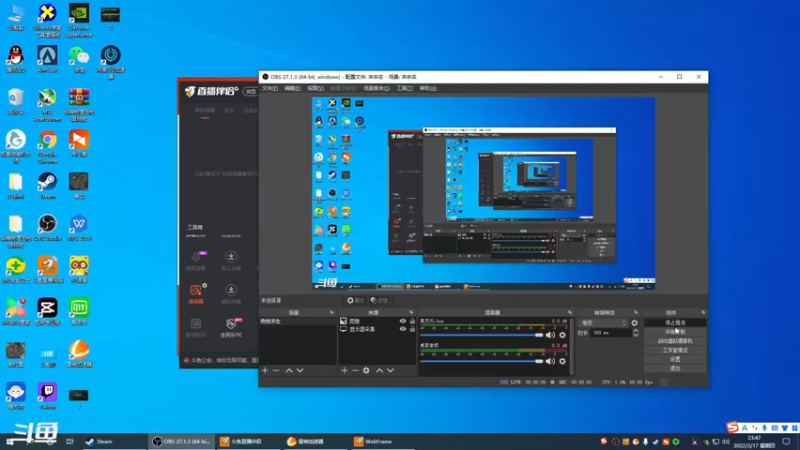Increase transition duration with up arrow
This screenshot has width=800, height=450.
coord(635,331)
